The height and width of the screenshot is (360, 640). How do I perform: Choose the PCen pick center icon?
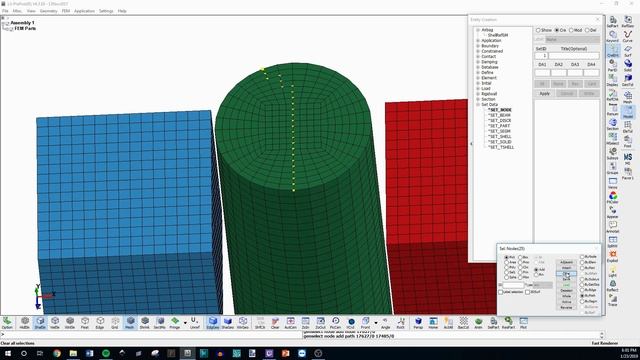click(x=335, y=322)
